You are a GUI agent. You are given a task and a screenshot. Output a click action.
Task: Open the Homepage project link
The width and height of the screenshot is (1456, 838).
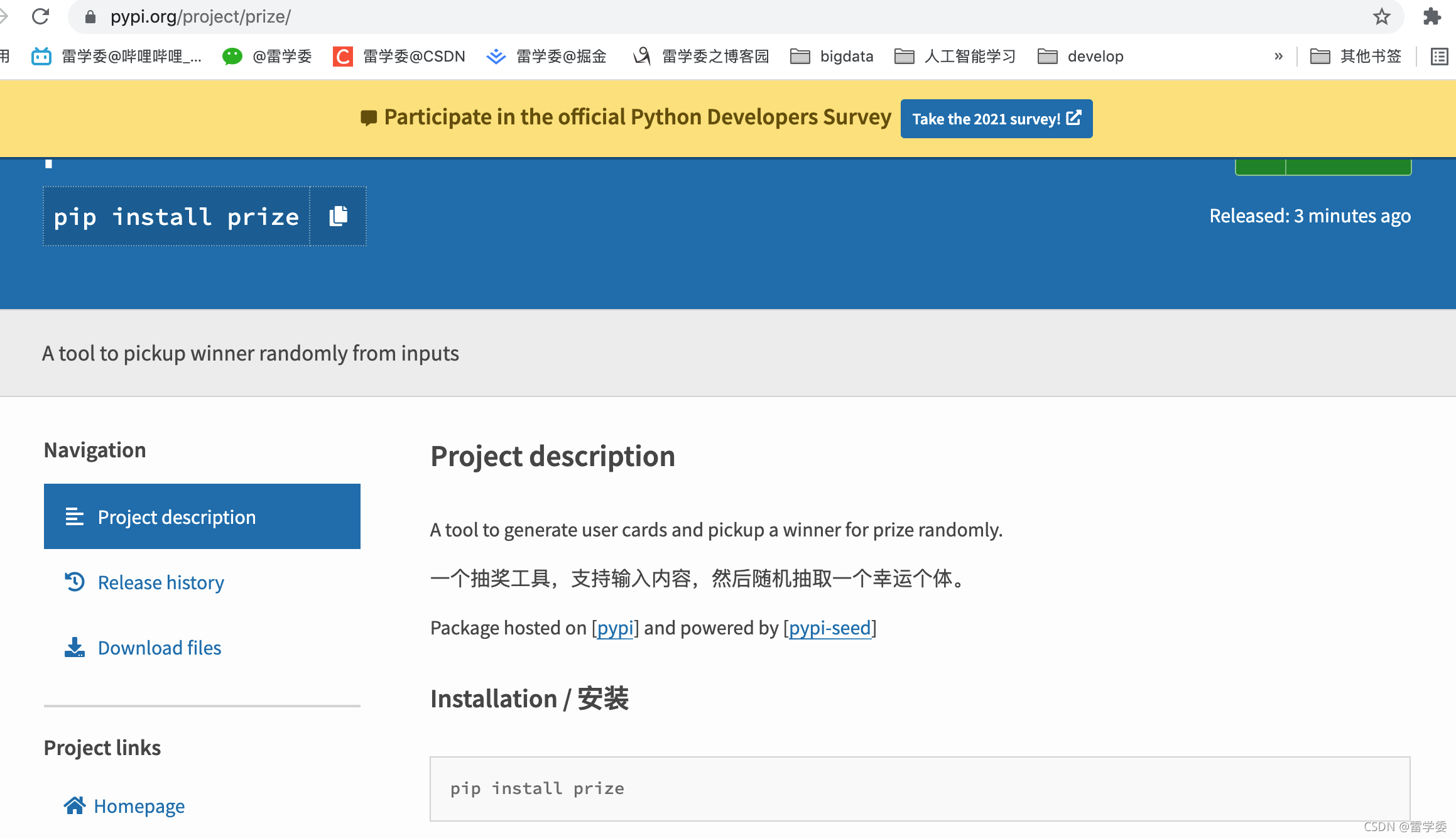(x=139, y=806)
